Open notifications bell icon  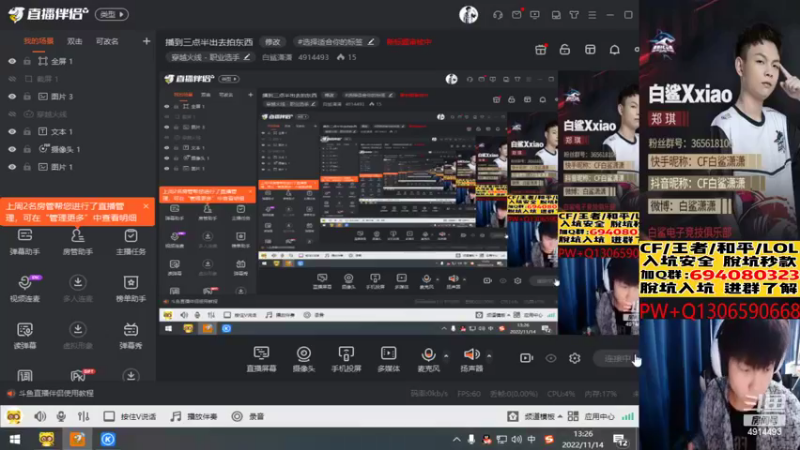615,49
